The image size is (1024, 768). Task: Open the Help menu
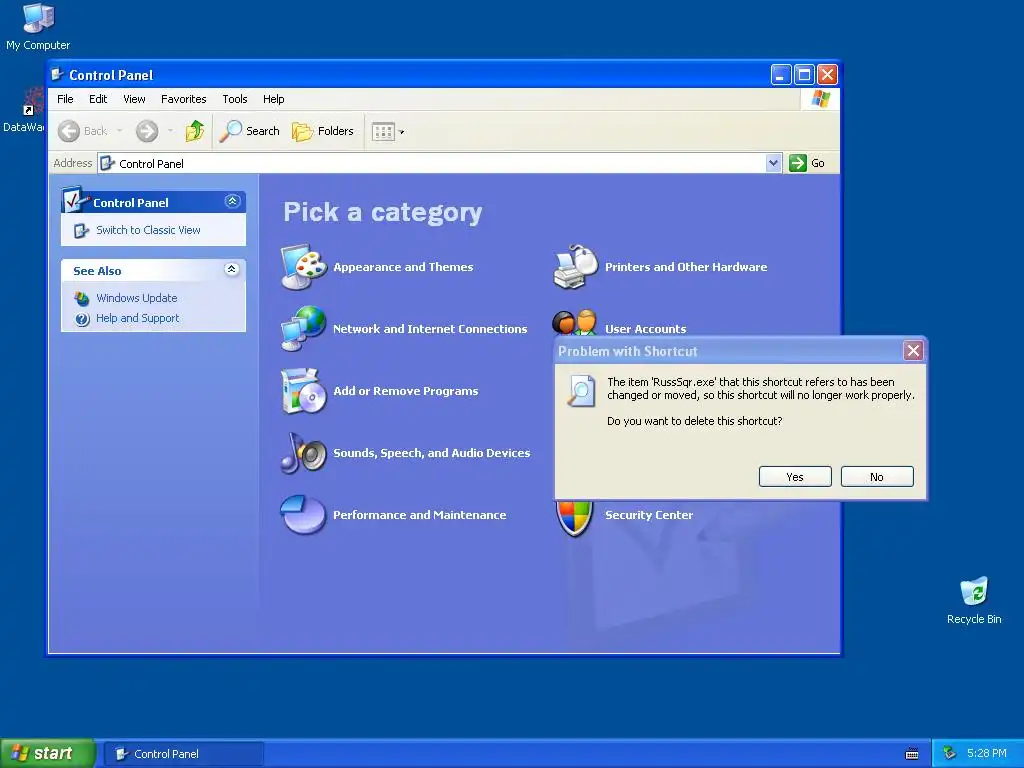274,99
